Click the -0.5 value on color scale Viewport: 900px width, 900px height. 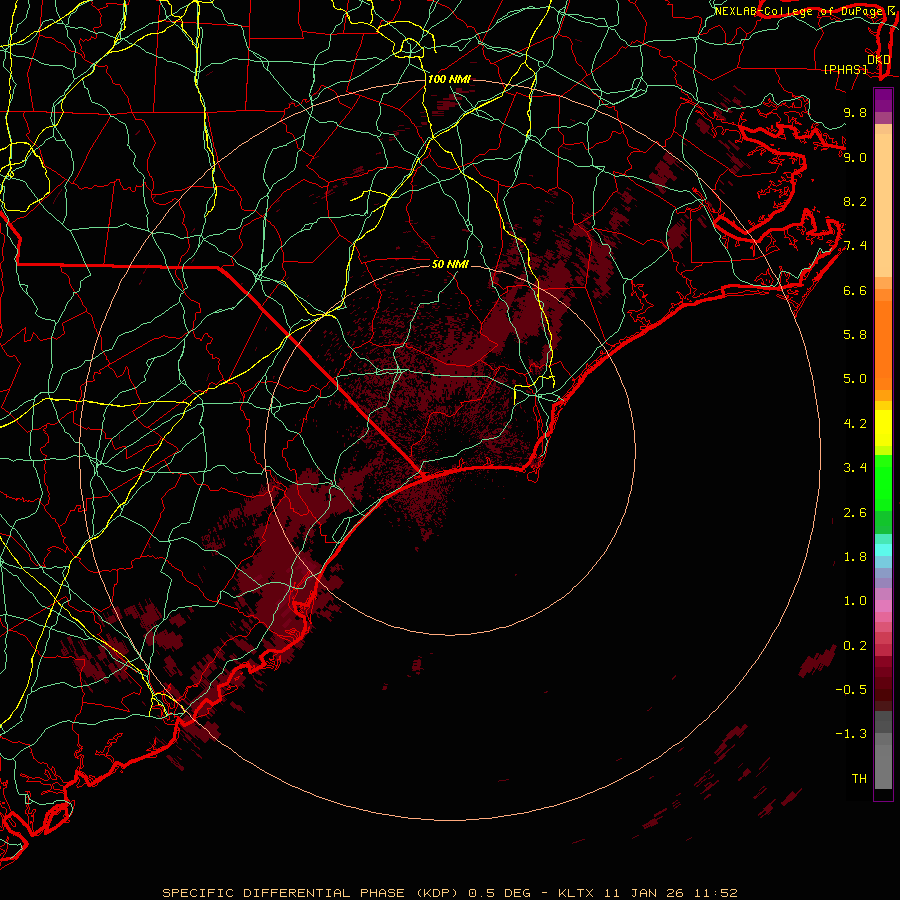pos(851,690)
